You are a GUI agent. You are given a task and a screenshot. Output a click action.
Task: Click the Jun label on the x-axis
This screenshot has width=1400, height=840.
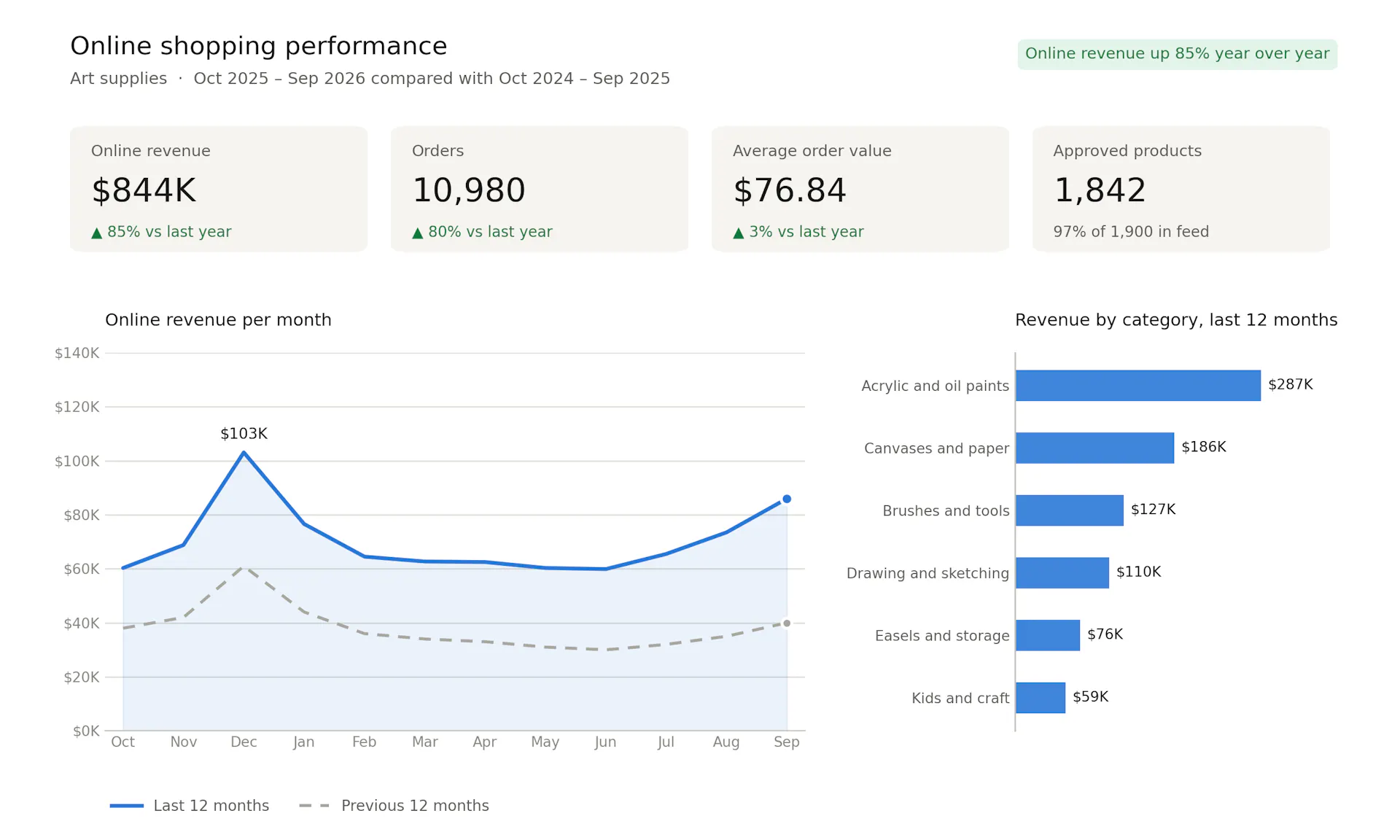coord(605,742)
